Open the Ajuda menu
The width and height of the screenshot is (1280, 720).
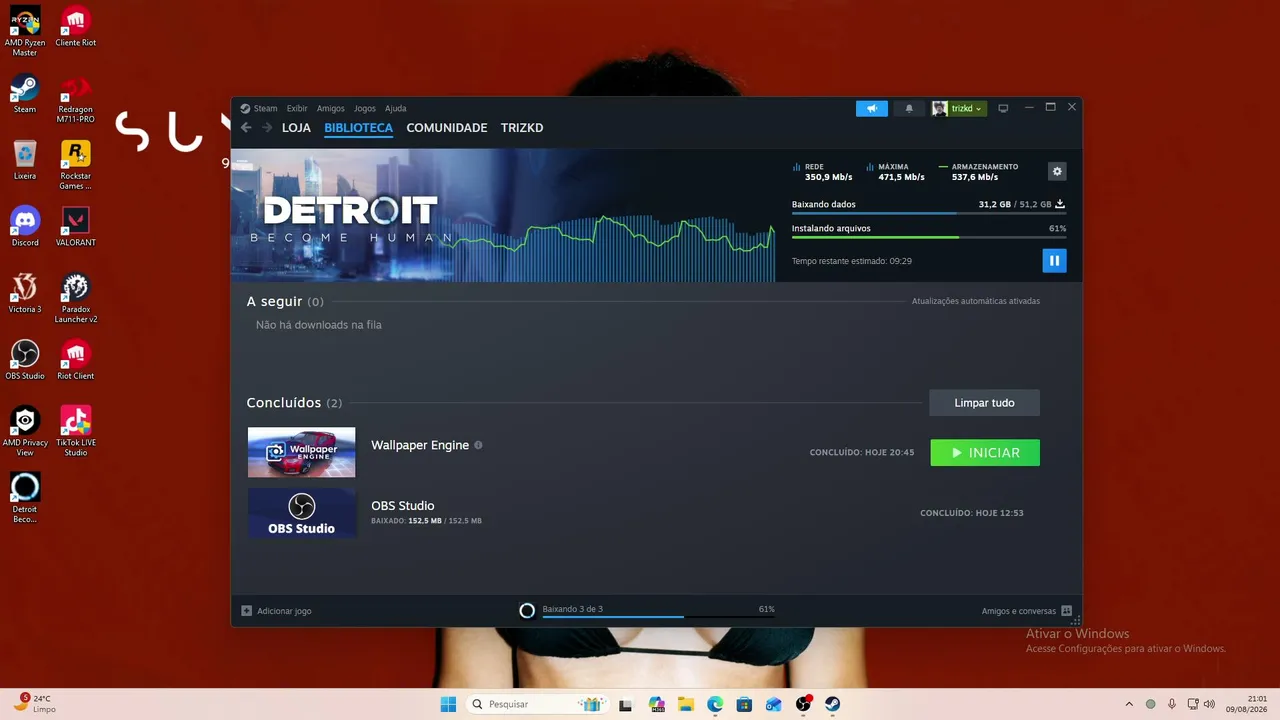click(x=396, y=108)
